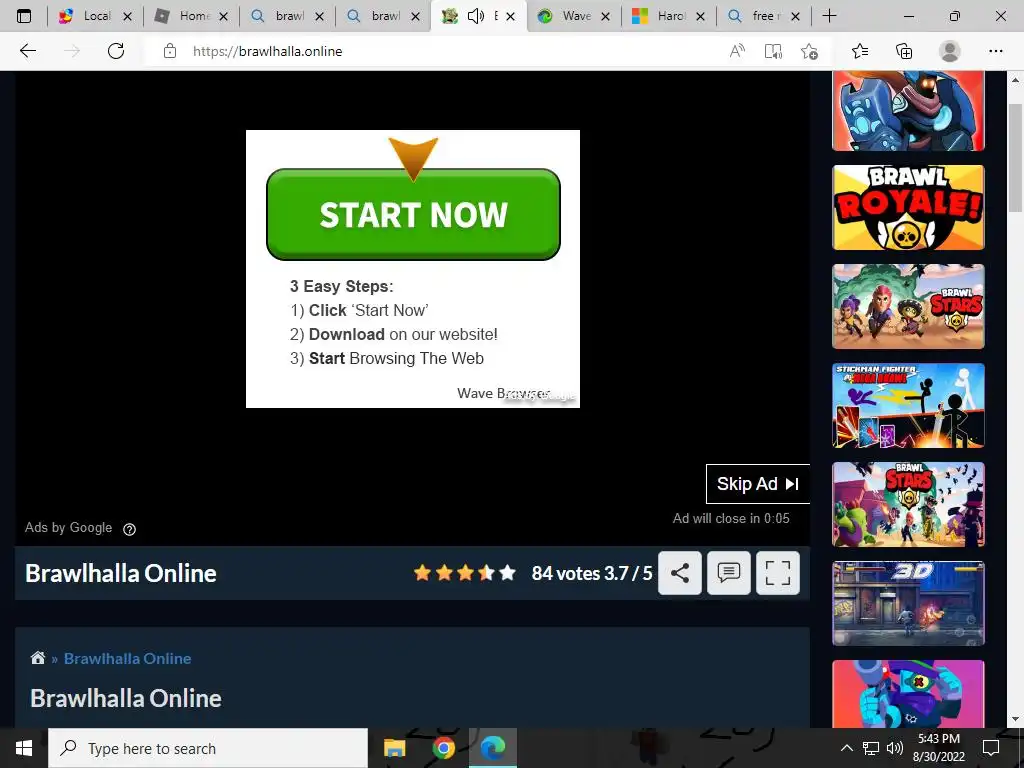1024x768 pixels.
Task: Click the green START NOW ad button
Action: (413, 214)
